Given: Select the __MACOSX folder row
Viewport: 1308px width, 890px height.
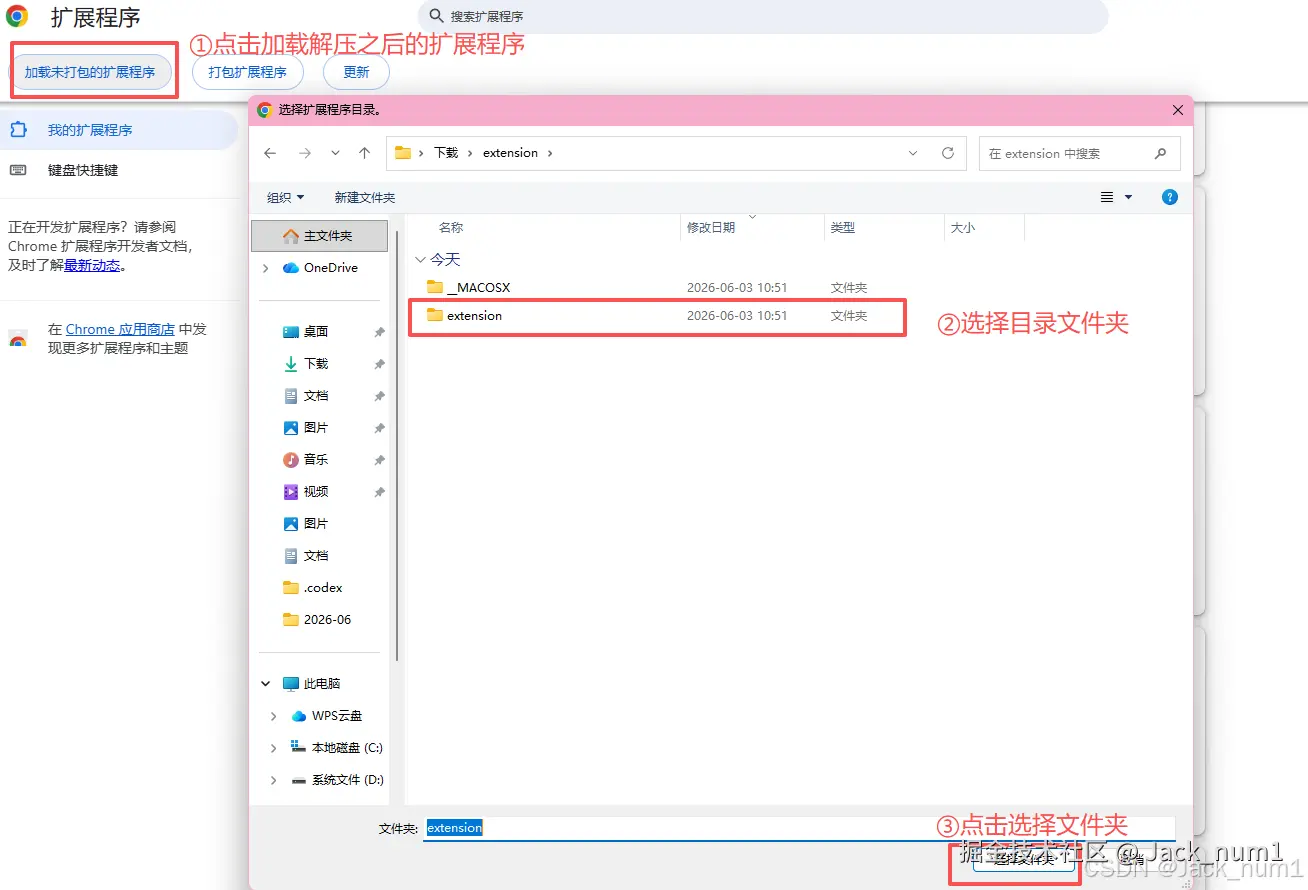Looking at the screenshot, I should pyautogui.click(x=658, y=288).
